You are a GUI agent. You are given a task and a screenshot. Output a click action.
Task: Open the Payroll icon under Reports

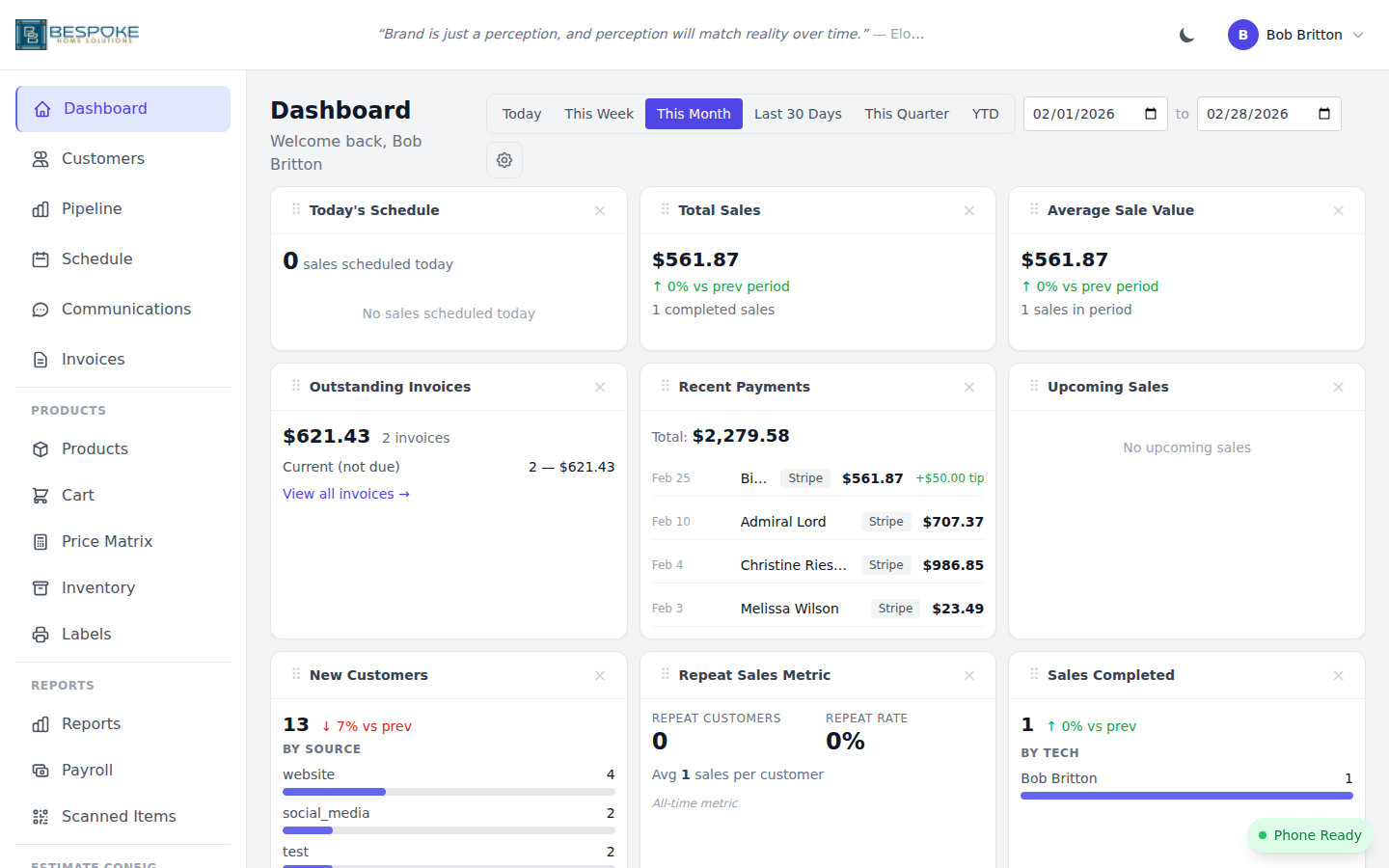coord(42,770)
